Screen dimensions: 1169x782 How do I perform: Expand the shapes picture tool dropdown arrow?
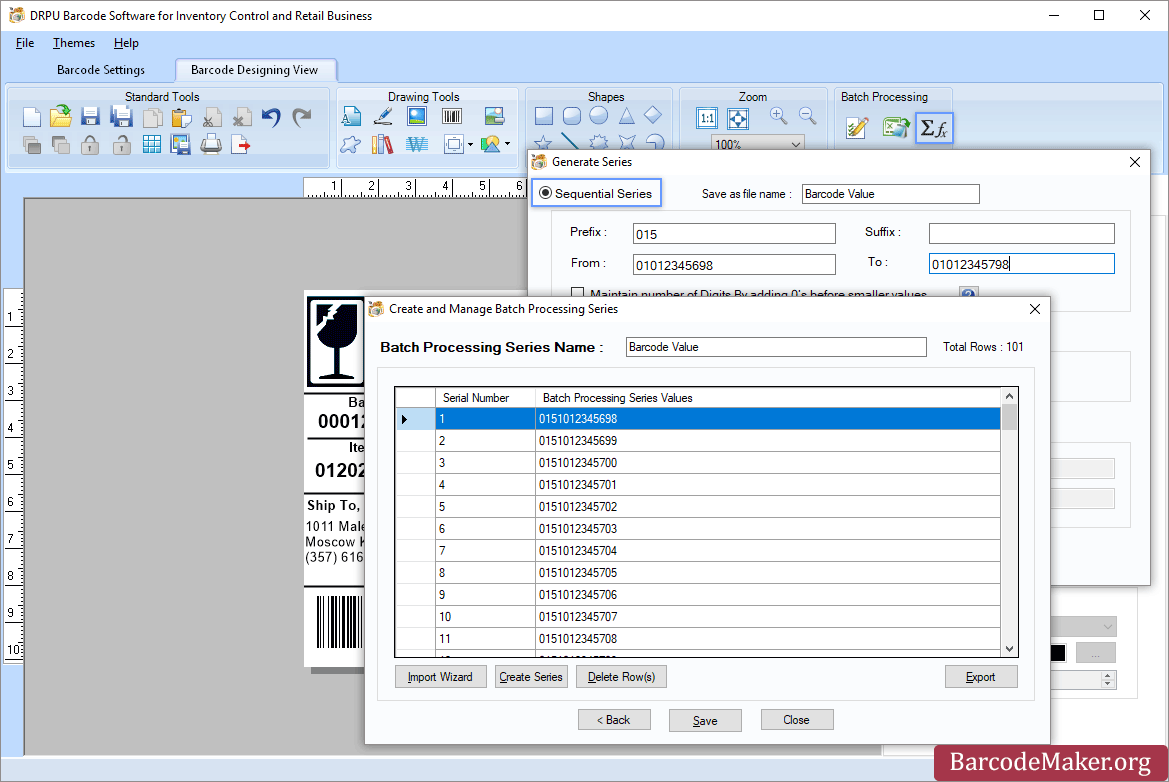coord(508,144)
